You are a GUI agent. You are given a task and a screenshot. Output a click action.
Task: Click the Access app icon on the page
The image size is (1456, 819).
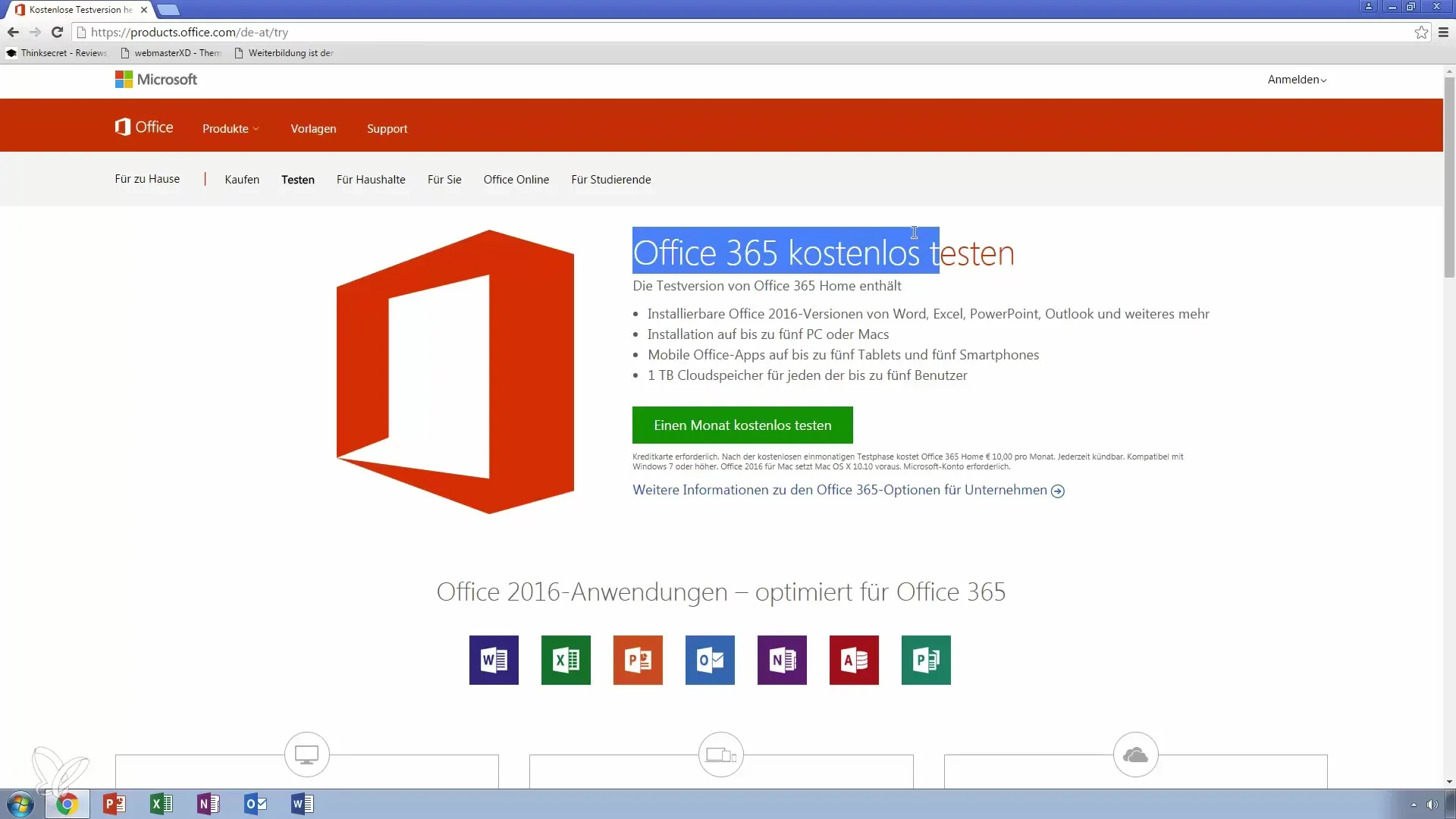tap(854, 660)
